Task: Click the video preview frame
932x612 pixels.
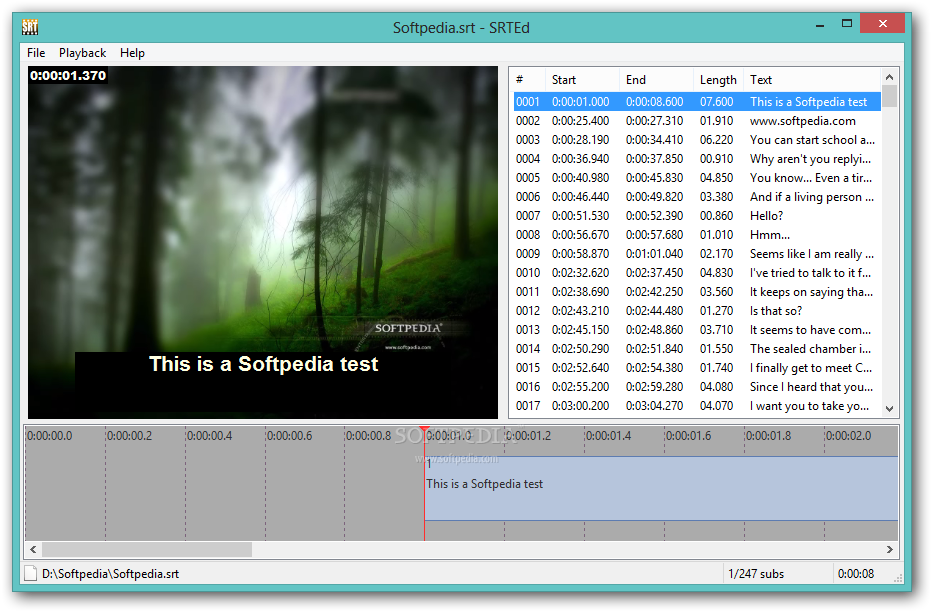Action: click(x=263, y=242)
